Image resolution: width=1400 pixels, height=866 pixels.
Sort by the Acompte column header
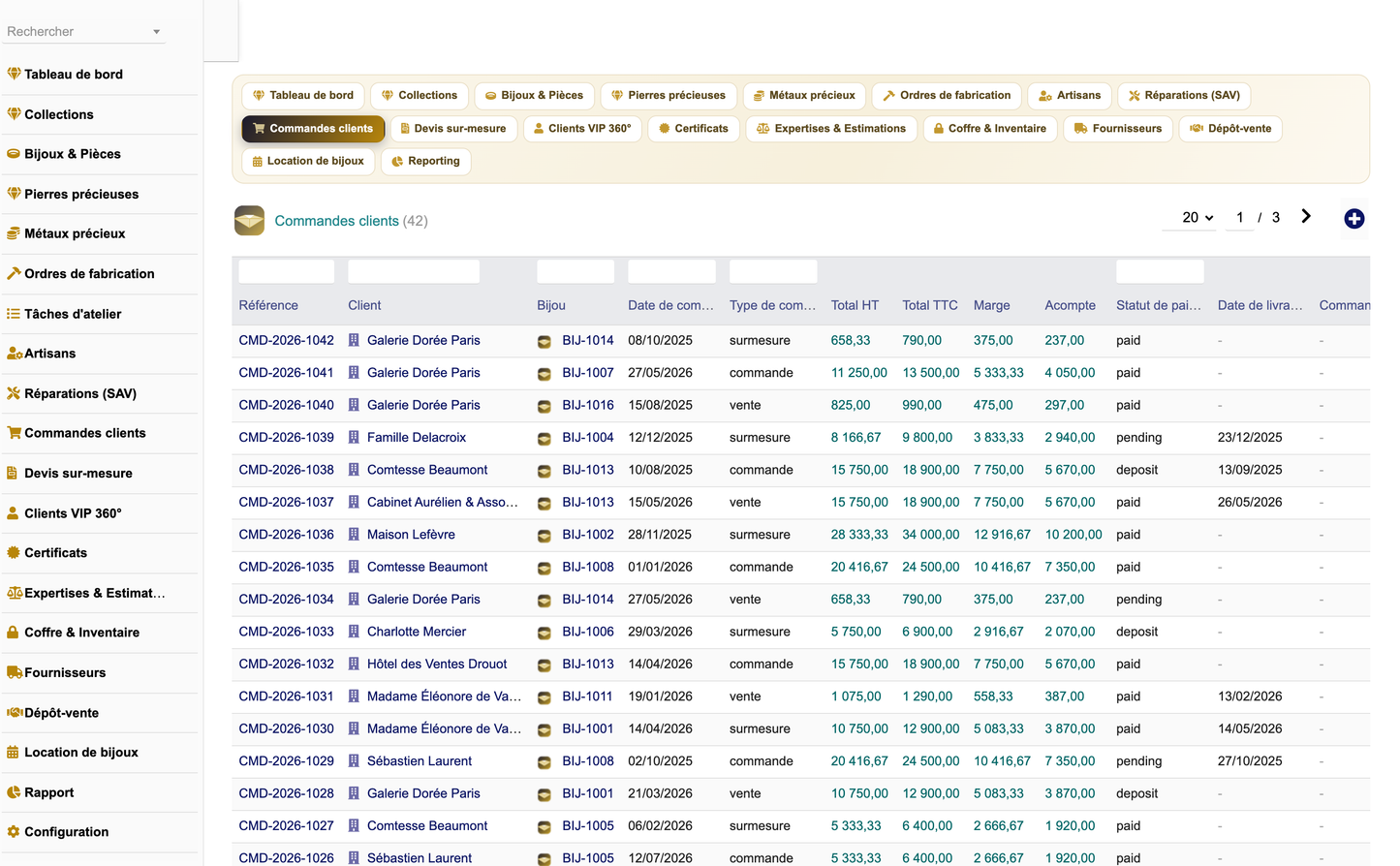coord(1070,305)
